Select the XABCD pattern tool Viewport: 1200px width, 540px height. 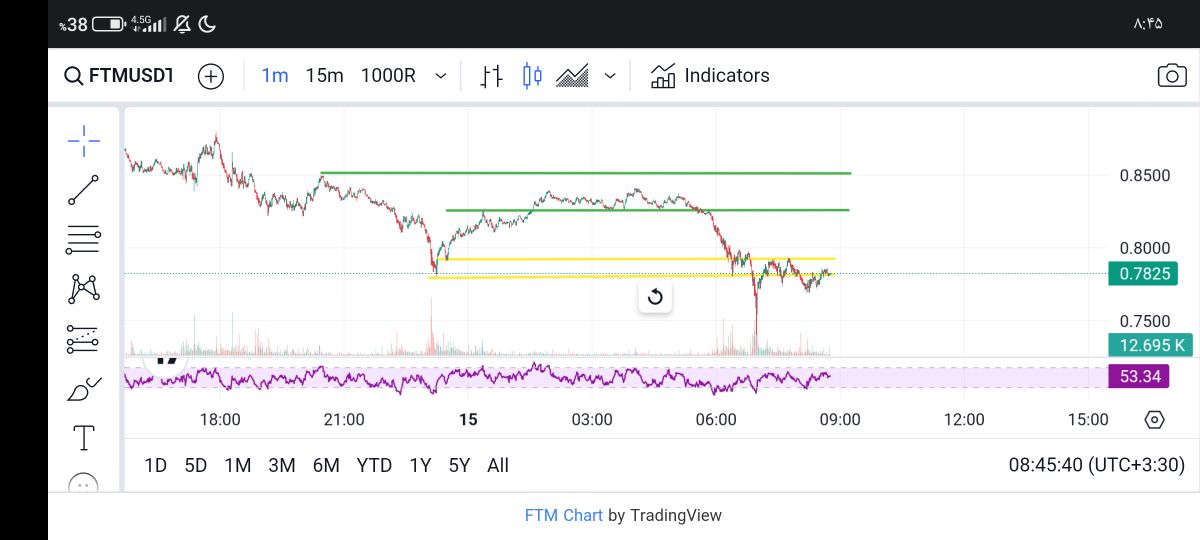coord(84,288)
